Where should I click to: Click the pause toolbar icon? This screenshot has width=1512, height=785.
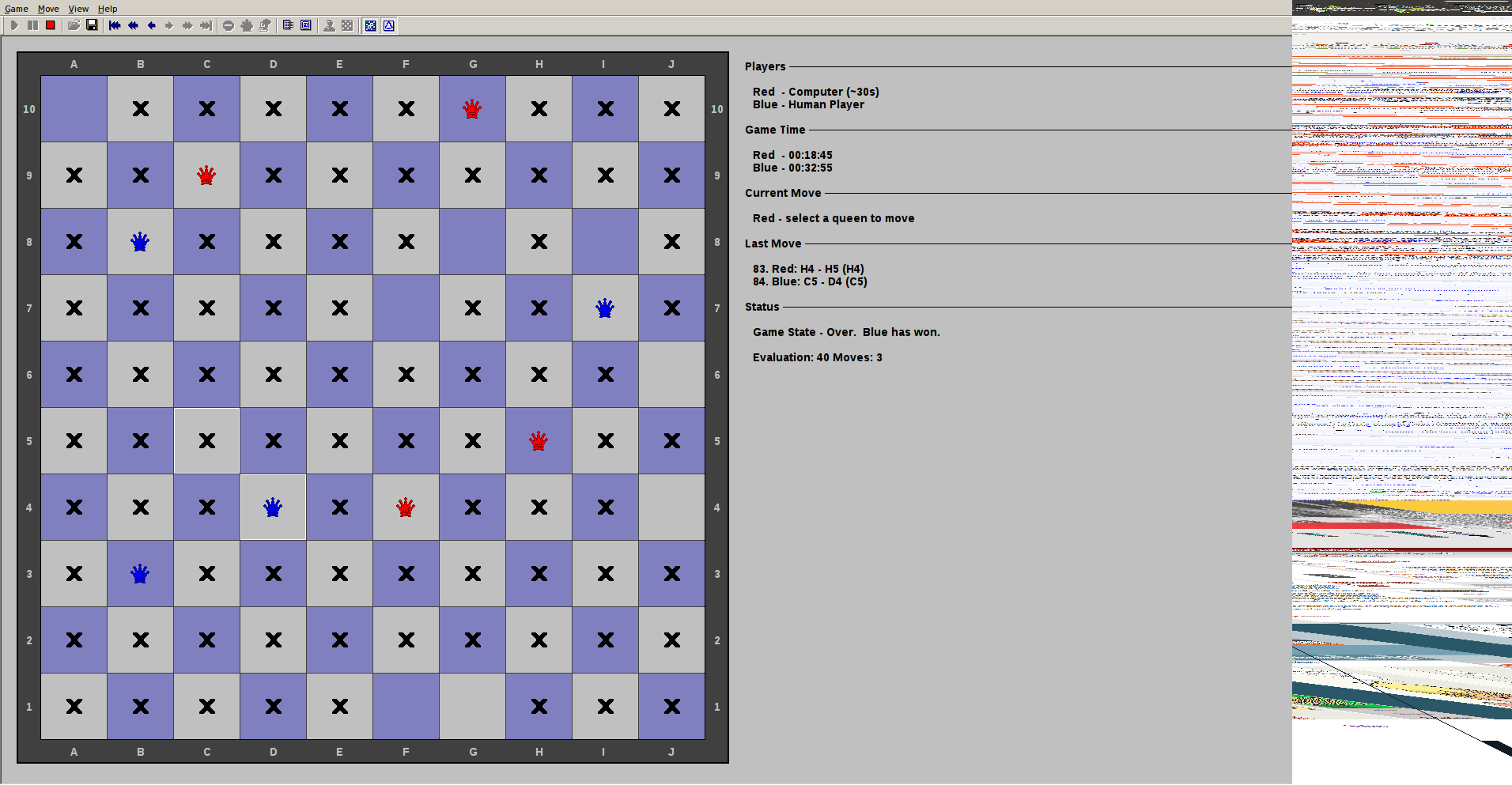[32, 25]
